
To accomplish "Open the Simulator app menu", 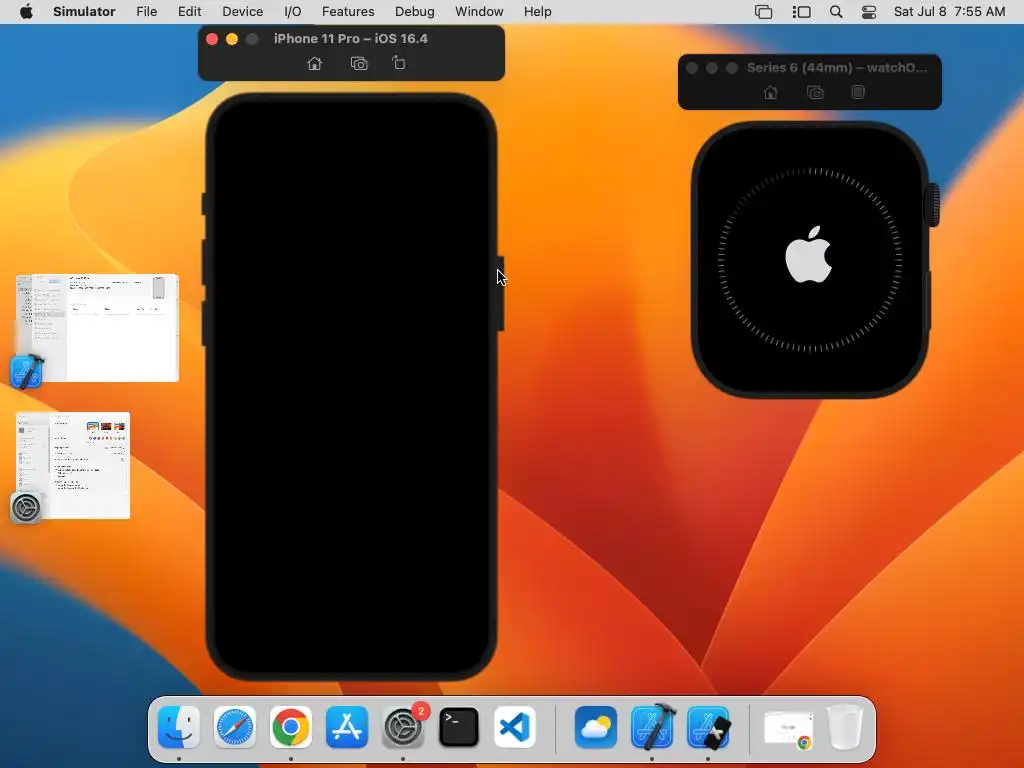I will pos(84,12).
